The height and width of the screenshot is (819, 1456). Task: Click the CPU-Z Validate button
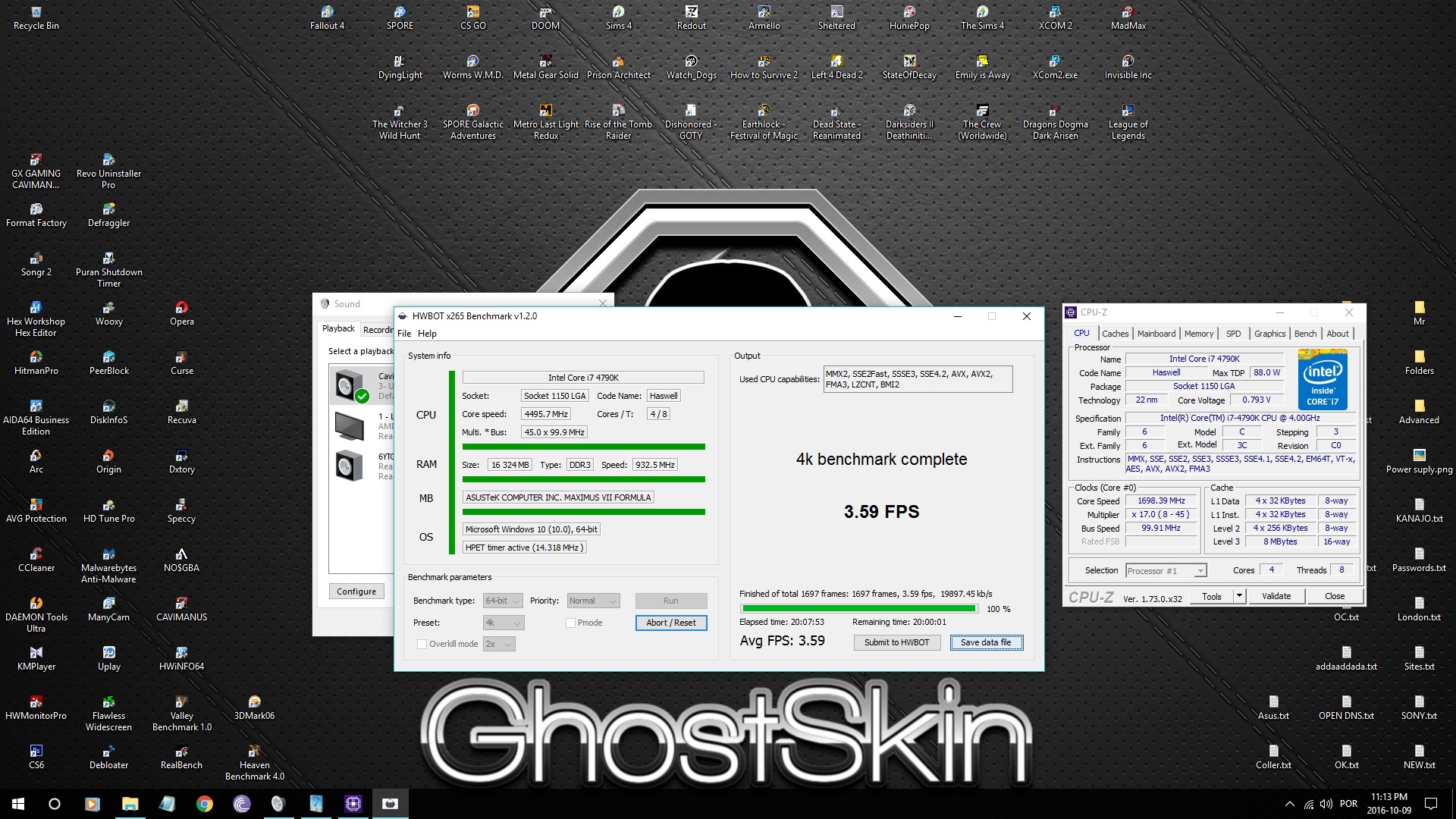coord(1276,596)
